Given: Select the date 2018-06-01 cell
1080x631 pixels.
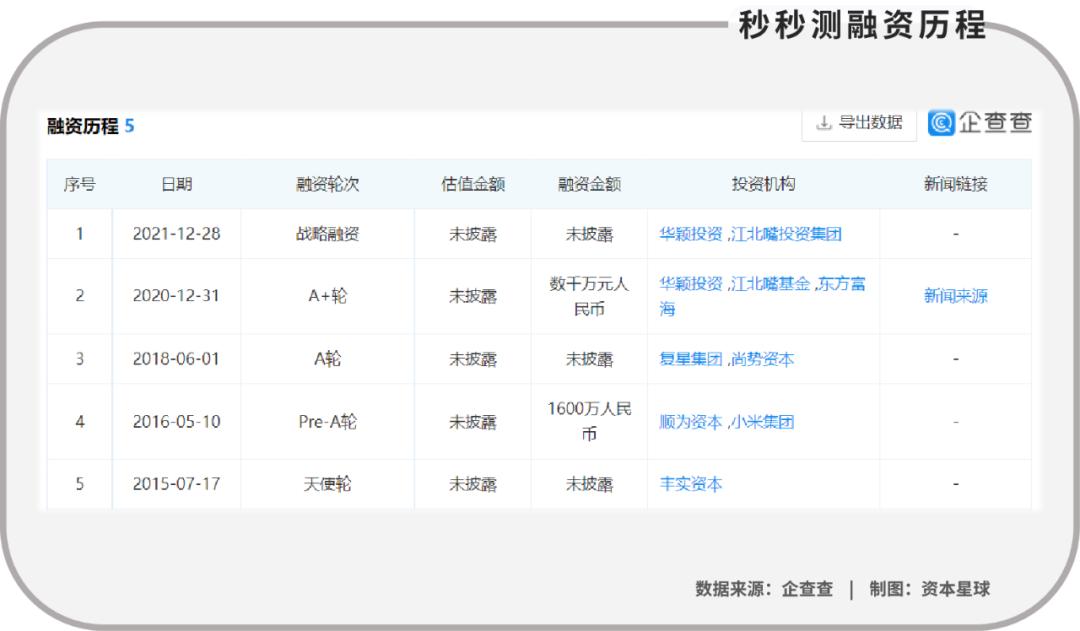Looking at the screenshot, I should pos(176,359).
